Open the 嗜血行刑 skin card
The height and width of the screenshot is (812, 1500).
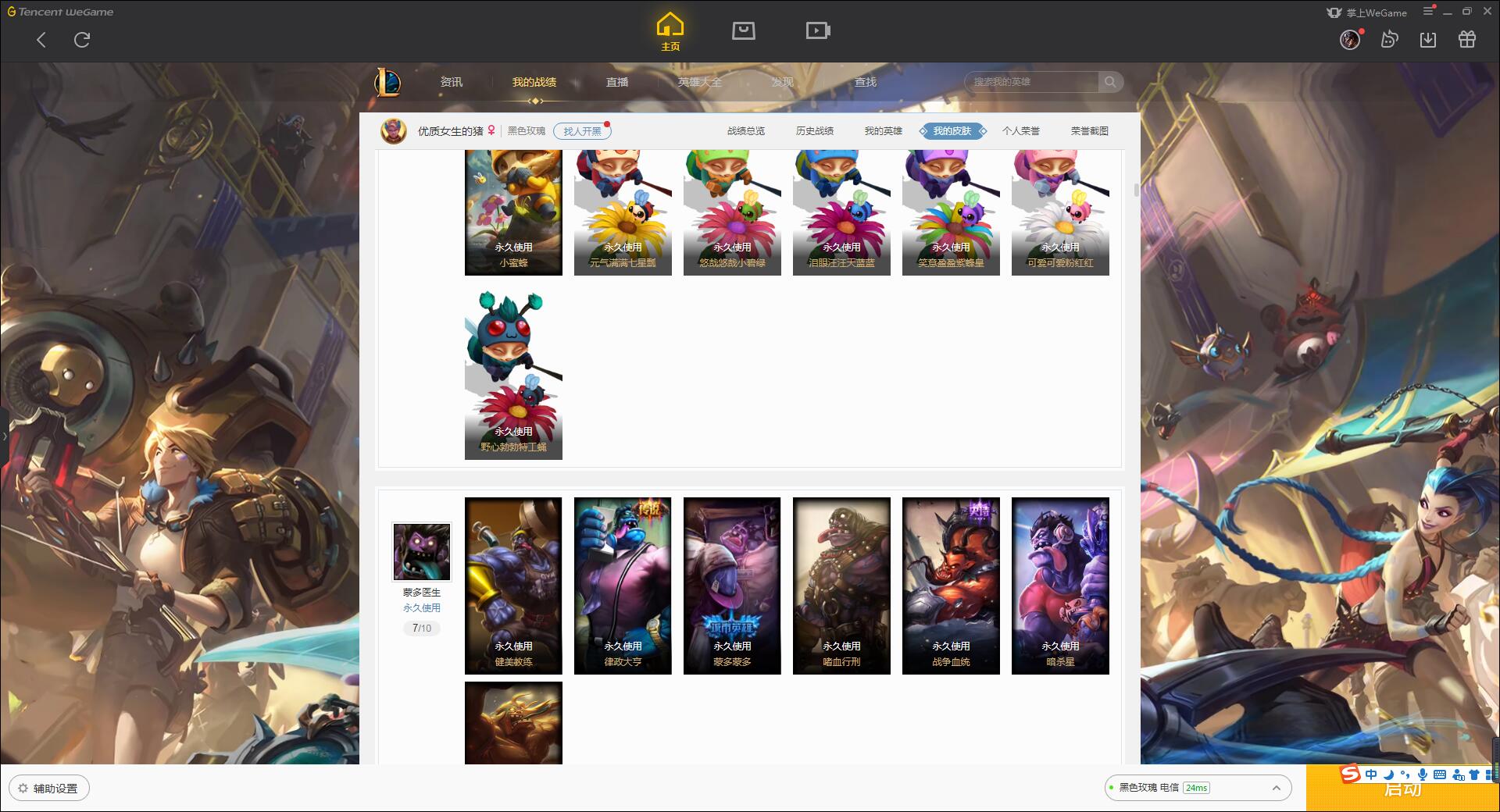point(841,586)
